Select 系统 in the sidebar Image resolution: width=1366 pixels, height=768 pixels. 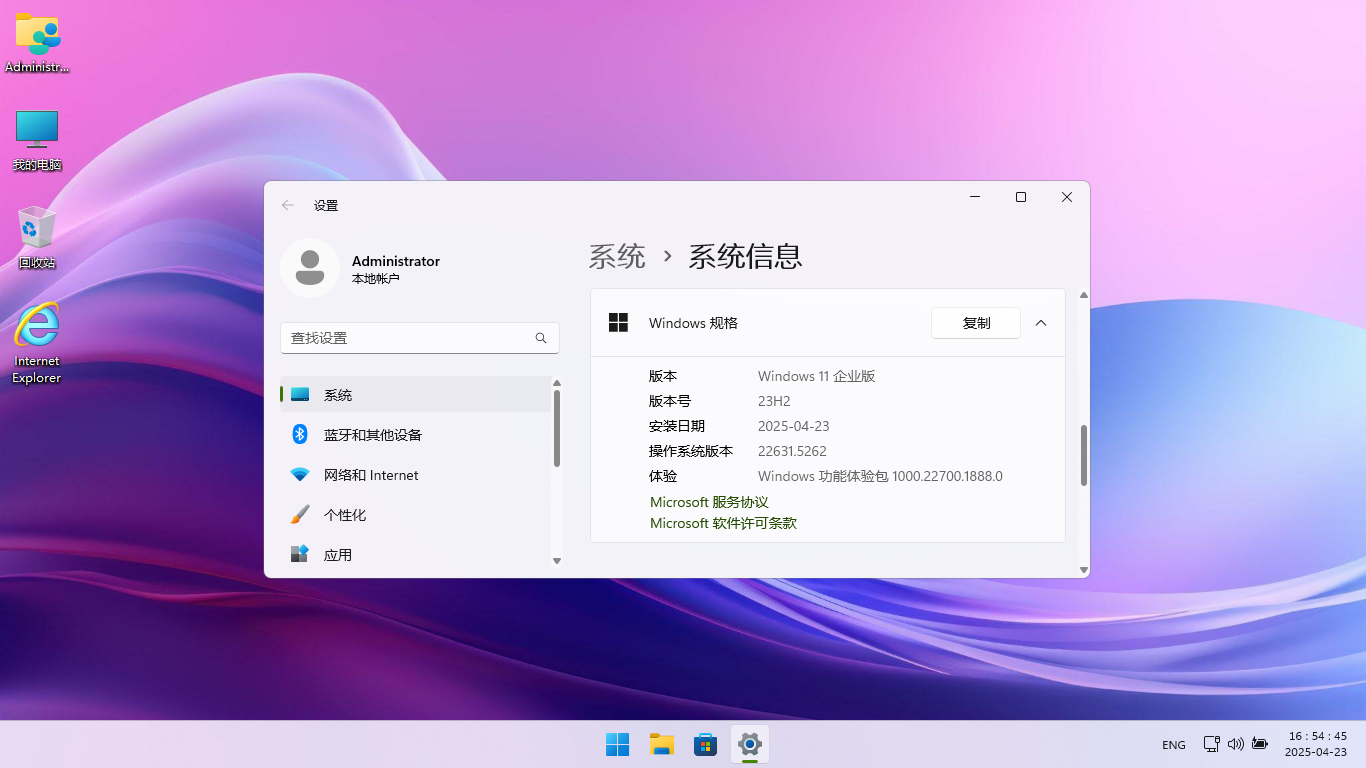[x=415, y=395]
